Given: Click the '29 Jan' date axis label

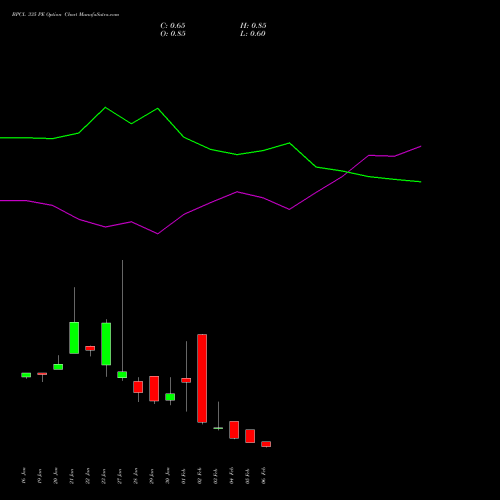Looking at the screenshot, I should [152, 476].
